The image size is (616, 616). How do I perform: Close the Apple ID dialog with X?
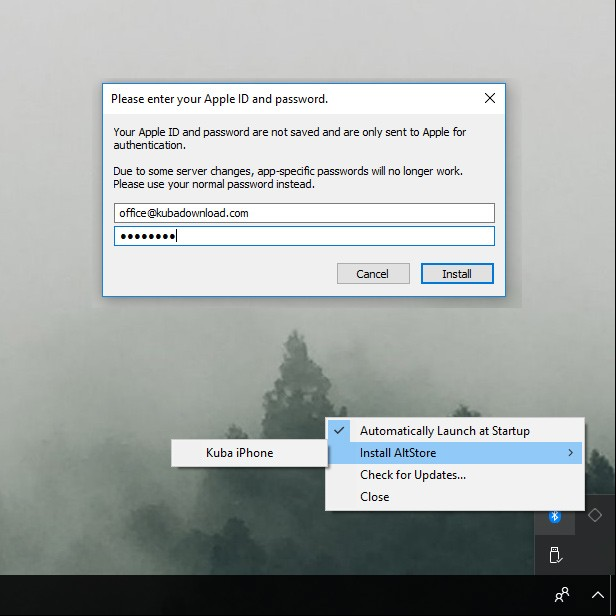[x=490, y=98]
